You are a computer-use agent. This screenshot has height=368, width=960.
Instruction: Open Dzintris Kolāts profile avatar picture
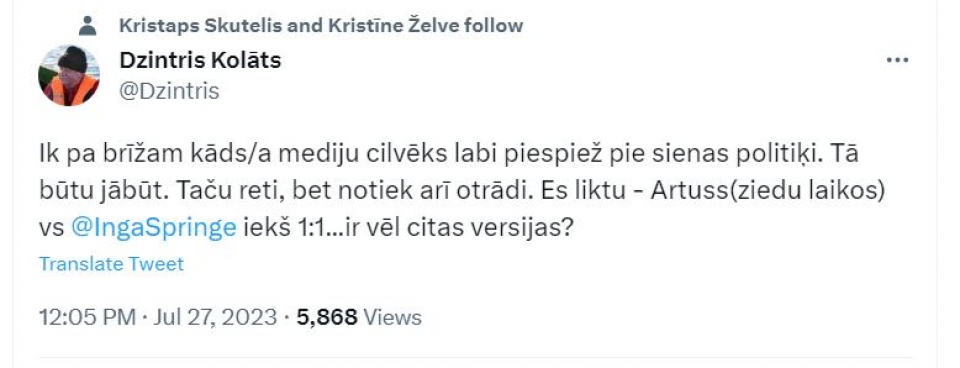pos(69,75)
